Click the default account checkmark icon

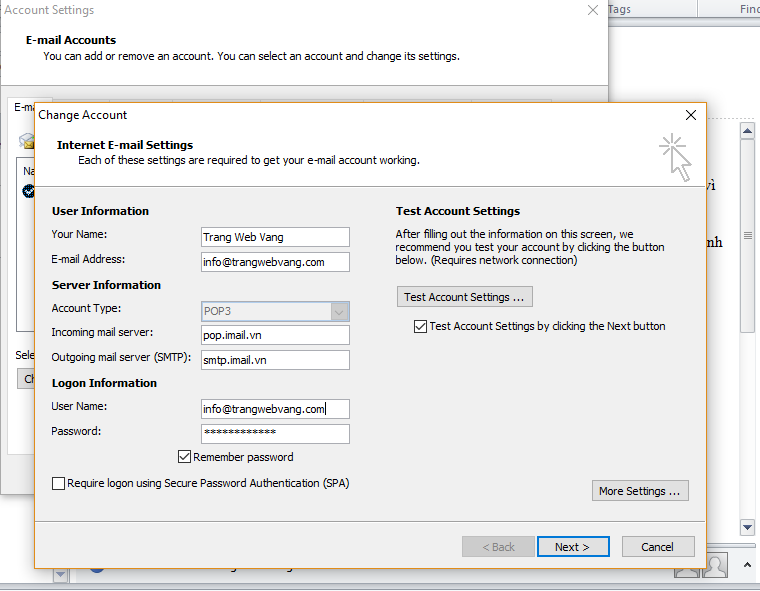pyautogui.click(x=28, y=190)
